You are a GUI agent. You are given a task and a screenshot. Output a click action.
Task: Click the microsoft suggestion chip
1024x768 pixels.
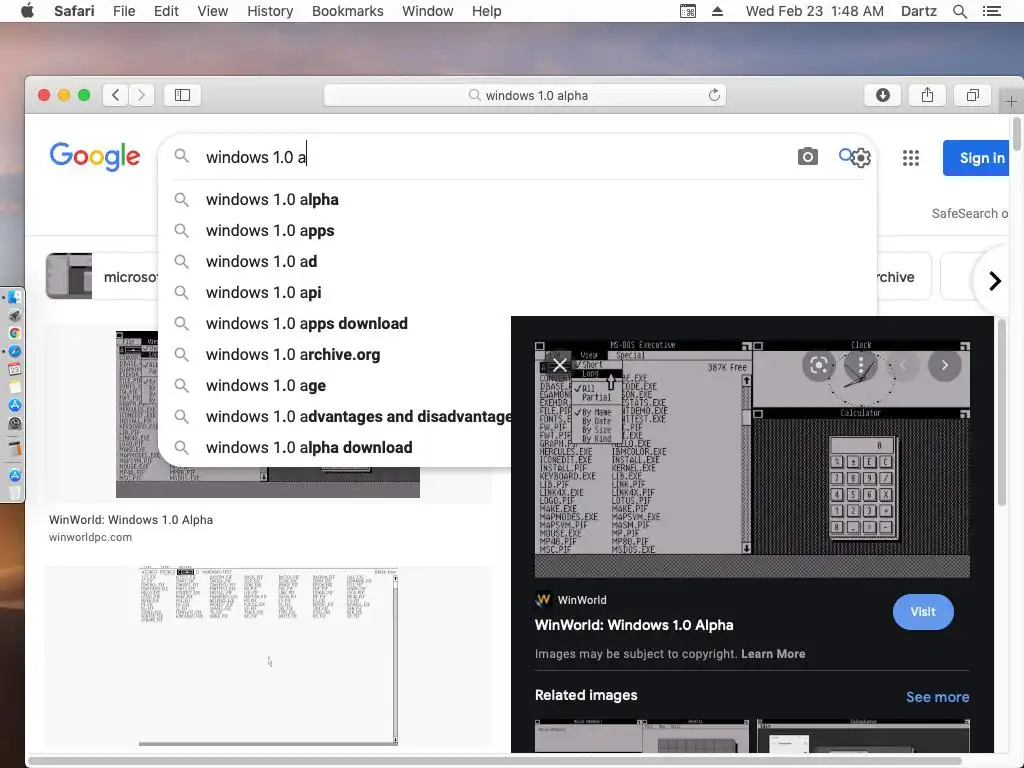pyautogui.click(x=102, y=276)
